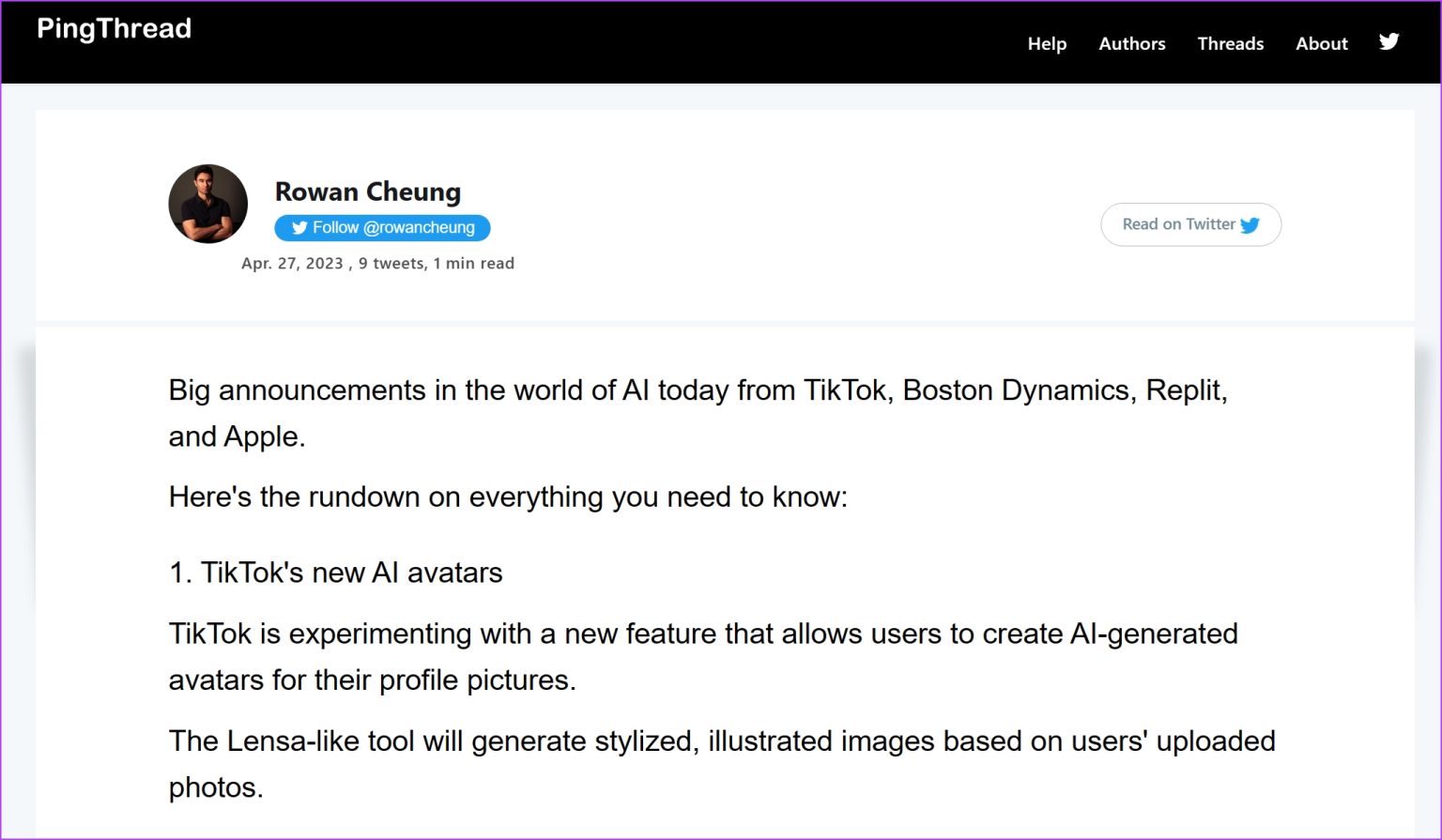Open the thread with Read on Twitter
Screen dimensions: 1442x840
pos(1190,224)
